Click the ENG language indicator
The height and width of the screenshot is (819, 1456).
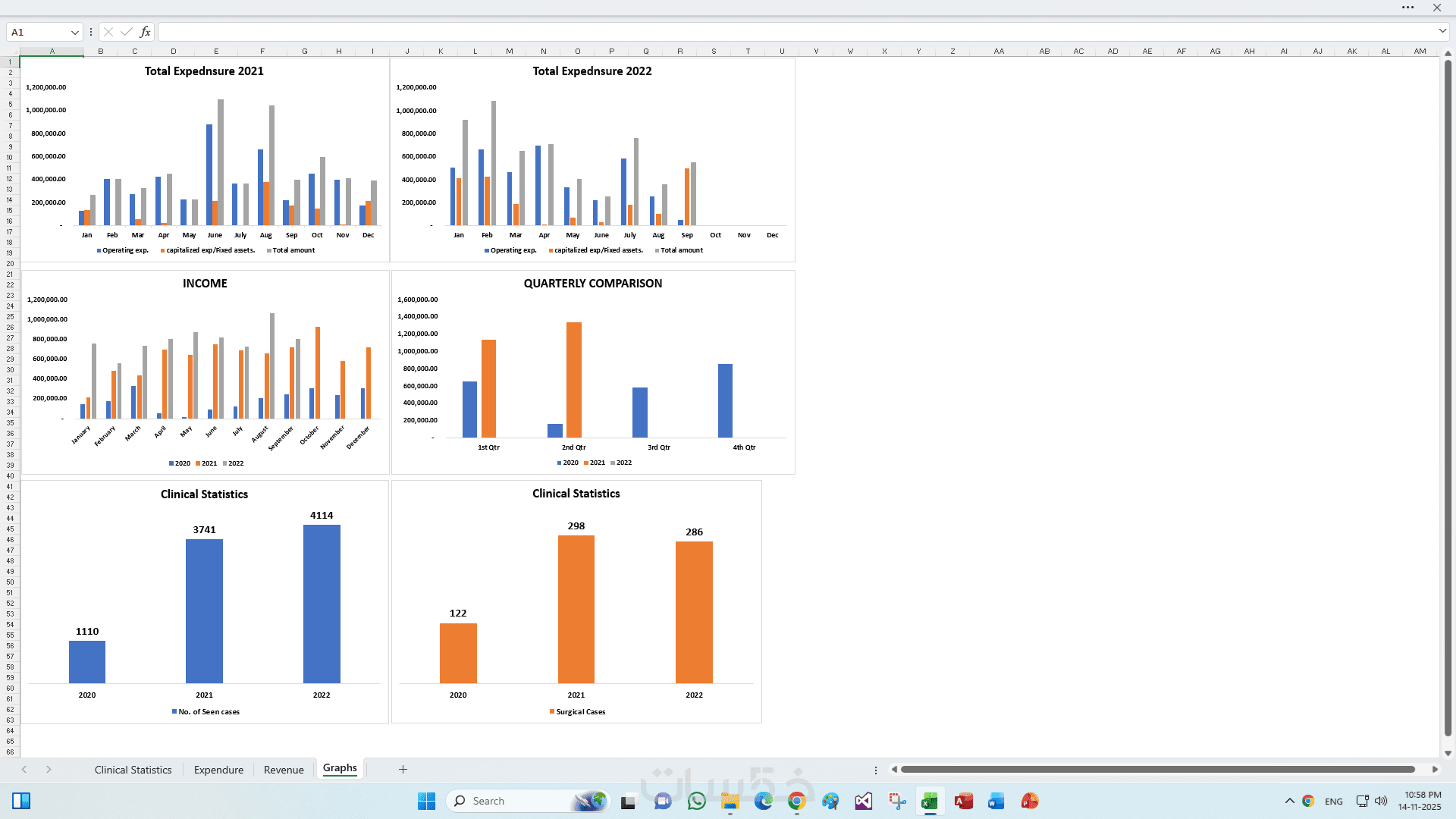1333,802
